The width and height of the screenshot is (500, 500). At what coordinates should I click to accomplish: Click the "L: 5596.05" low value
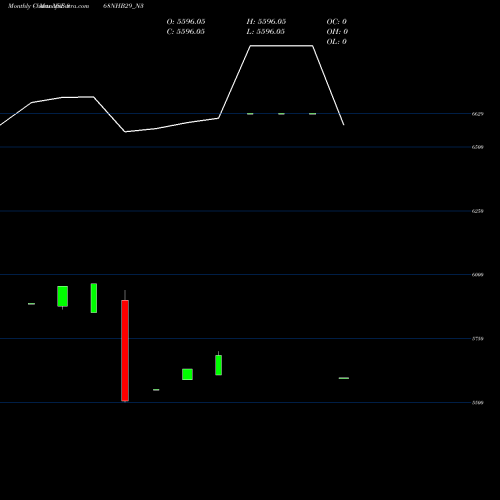coord(266,32)
